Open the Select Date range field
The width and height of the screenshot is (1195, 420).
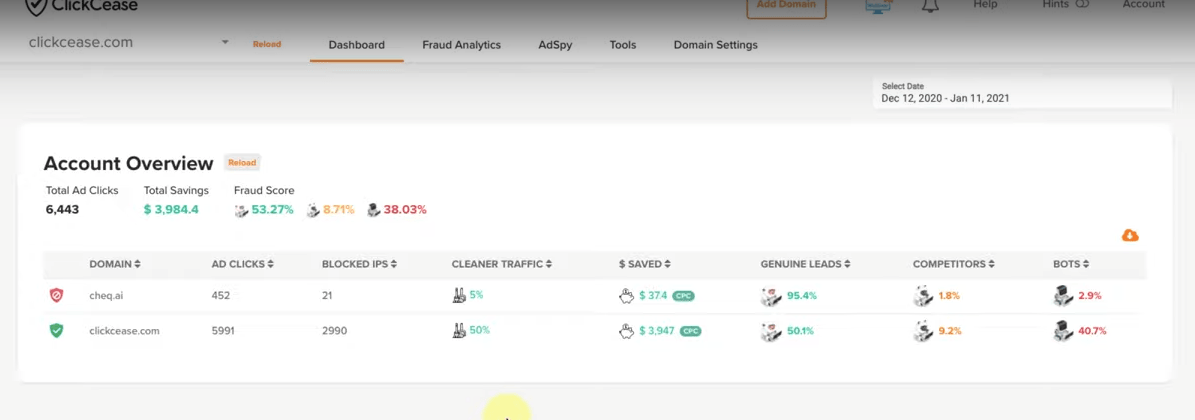click(x=1022, y=93)
